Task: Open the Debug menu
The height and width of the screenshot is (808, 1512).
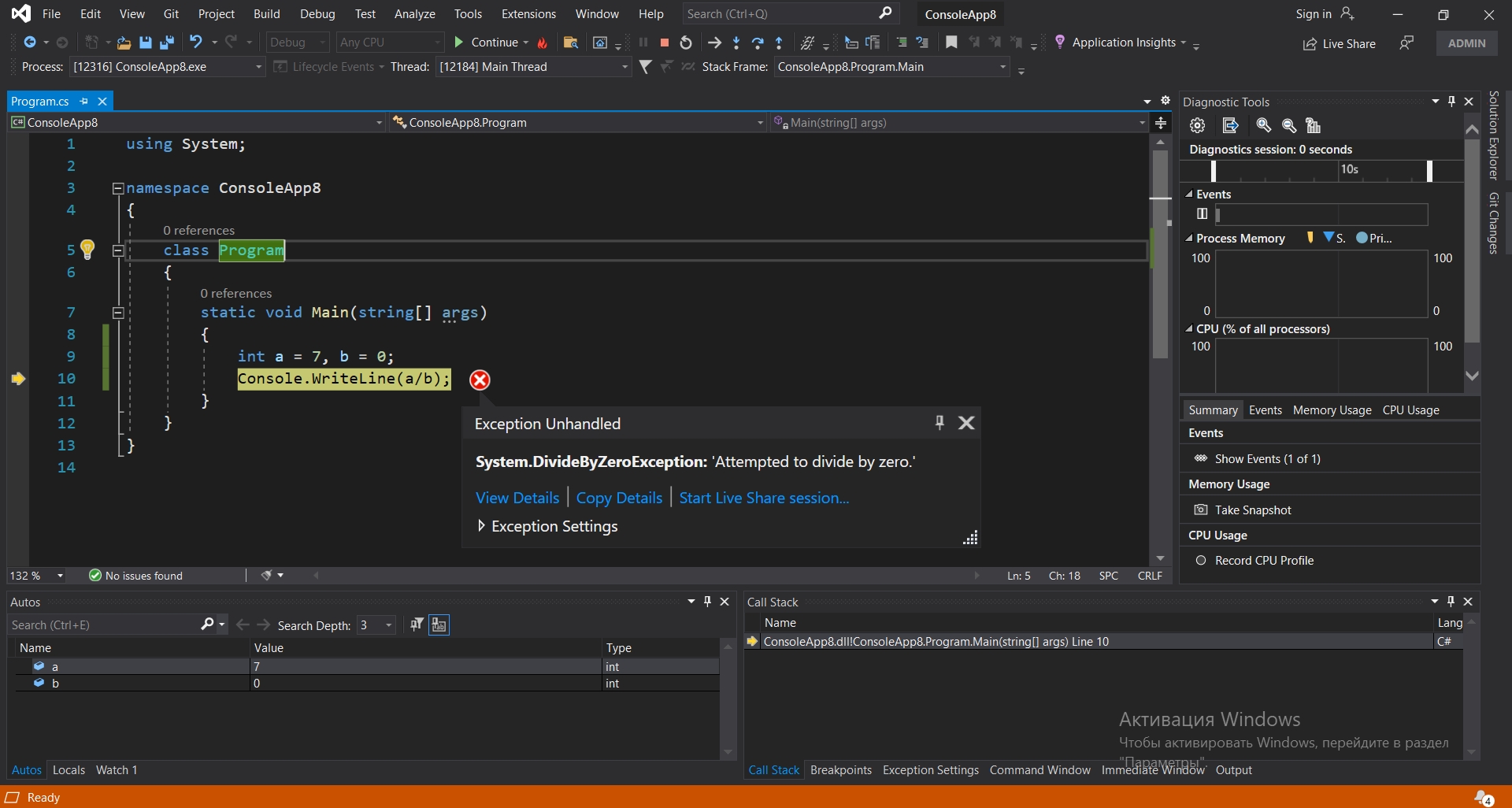Action: 317,14
